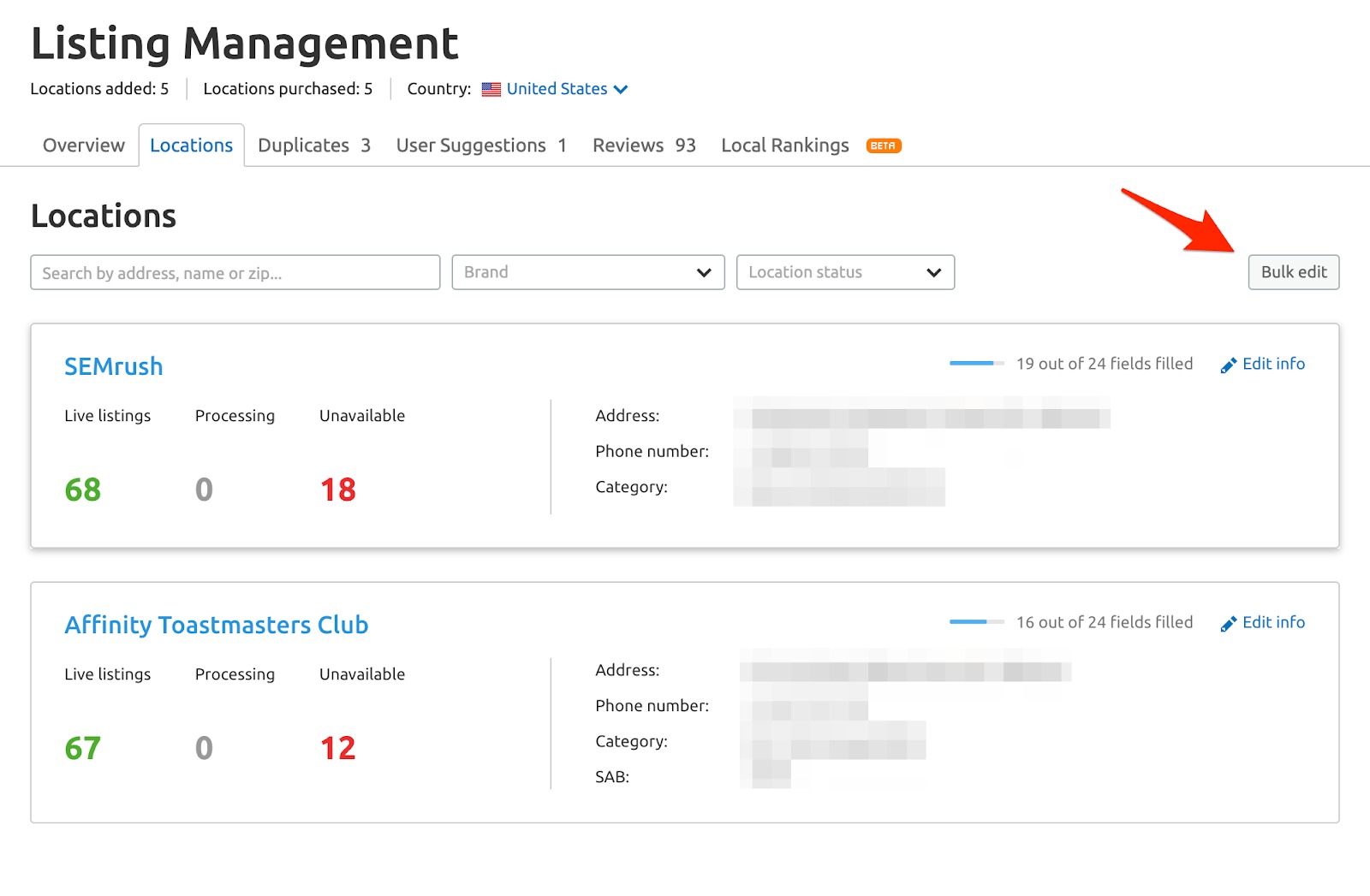Open the Affinity Toastmasters Club title link
This screenshot has height=896, width=1370.
tap(217, 625)
